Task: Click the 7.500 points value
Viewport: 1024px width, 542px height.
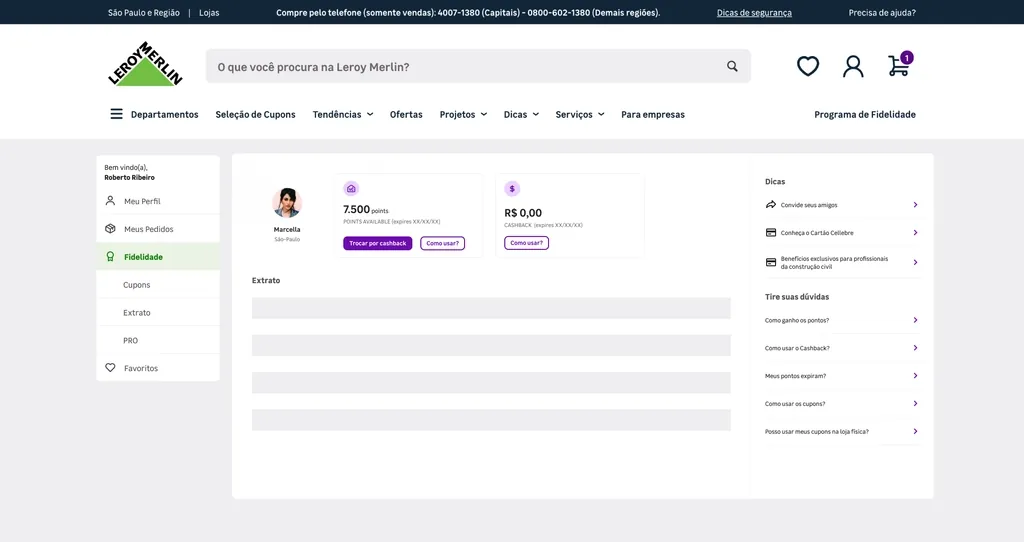Action: tap(357, 209)
